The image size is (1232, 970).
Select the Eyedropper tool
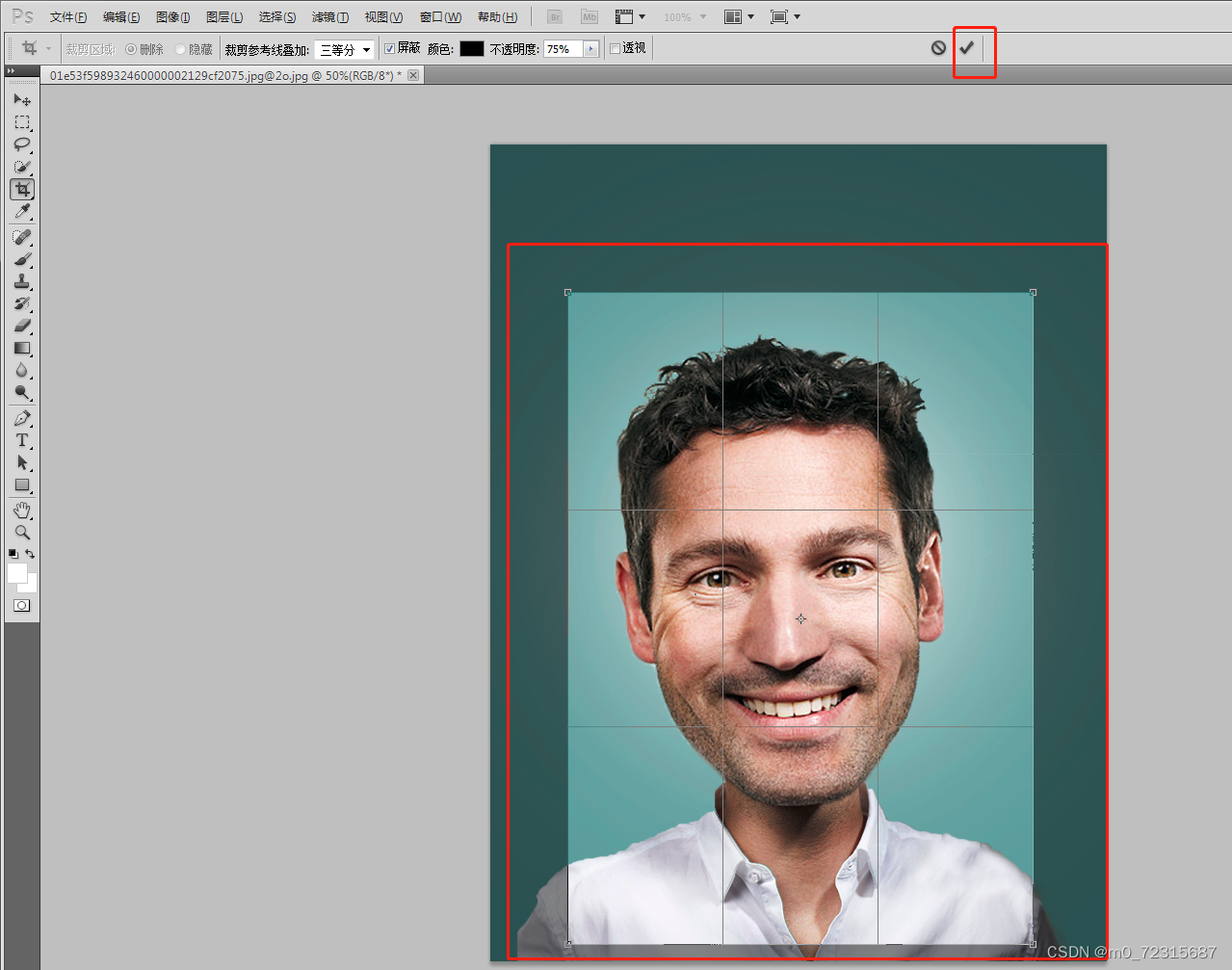pyautogui.click(x=22, y=211)
